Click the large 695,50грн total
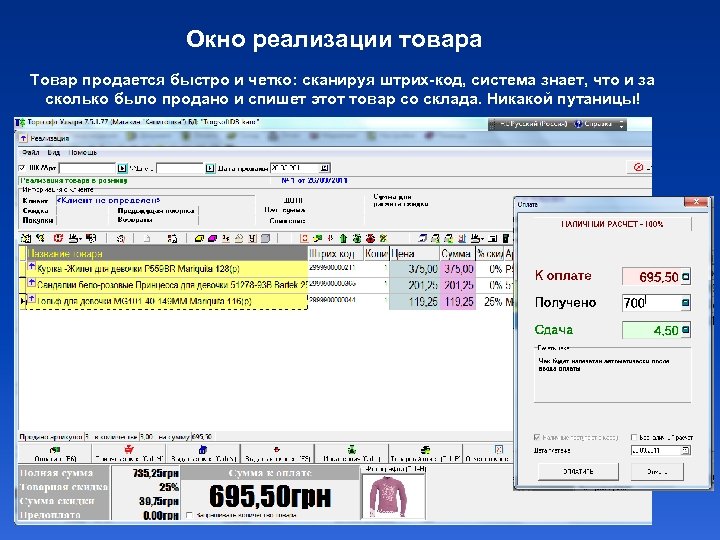 click(270, 496)
